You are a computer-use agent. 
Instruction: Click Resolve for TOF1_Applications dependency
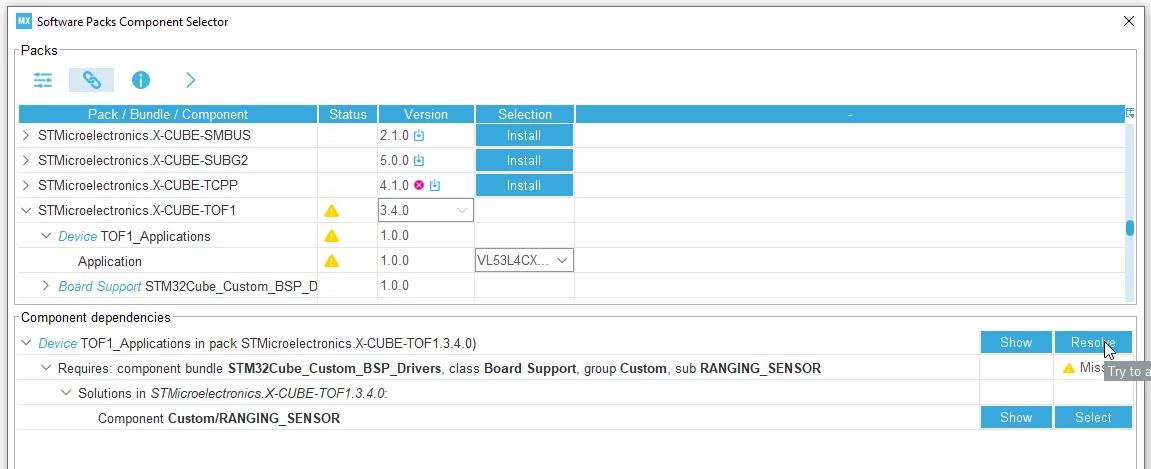[x=1093, y=343]
